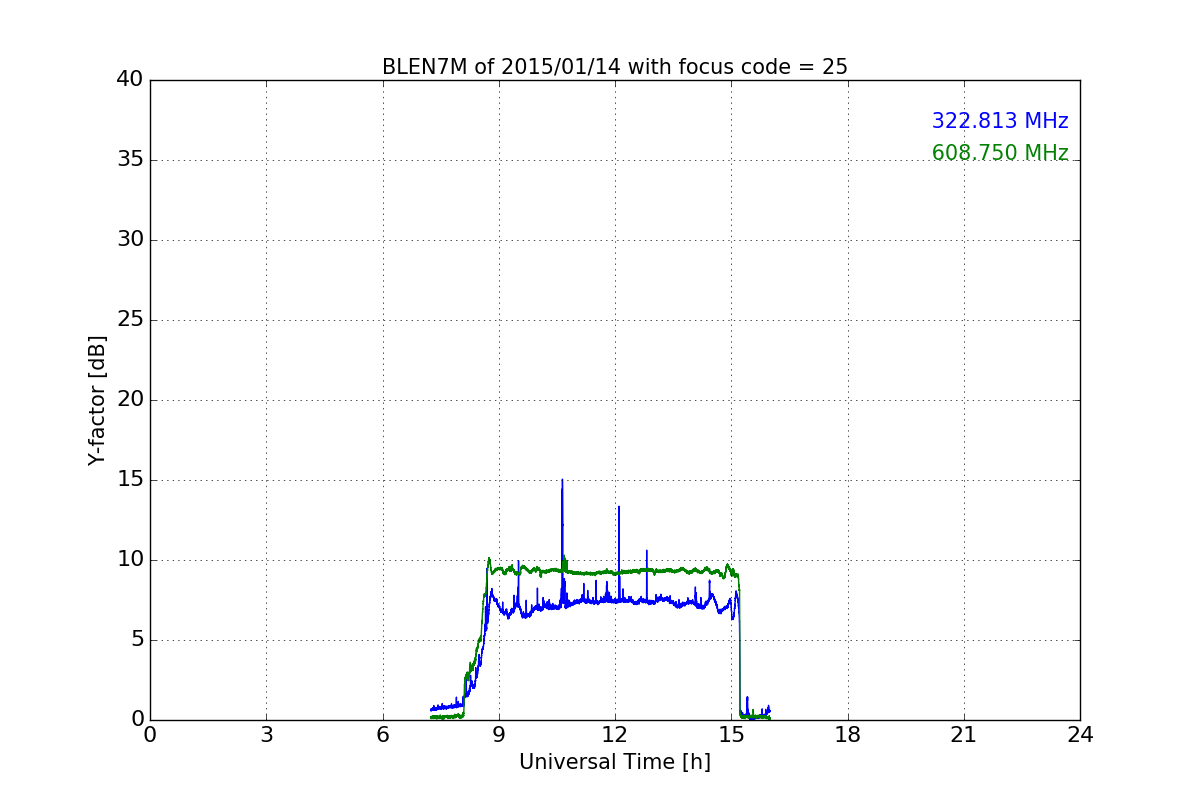Select the green '608.750 MHz' legend label
1200x800 pixels.
(x=1000, y=153)
